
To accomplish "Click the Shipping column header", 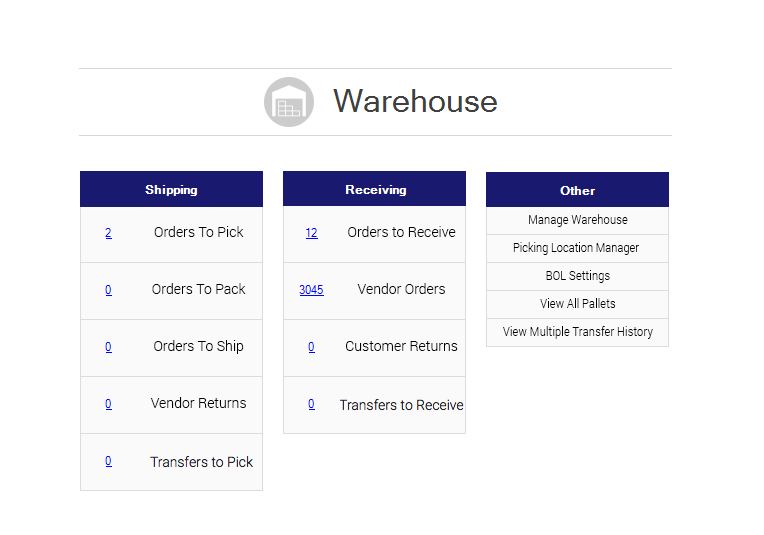I will pos(171,189).
